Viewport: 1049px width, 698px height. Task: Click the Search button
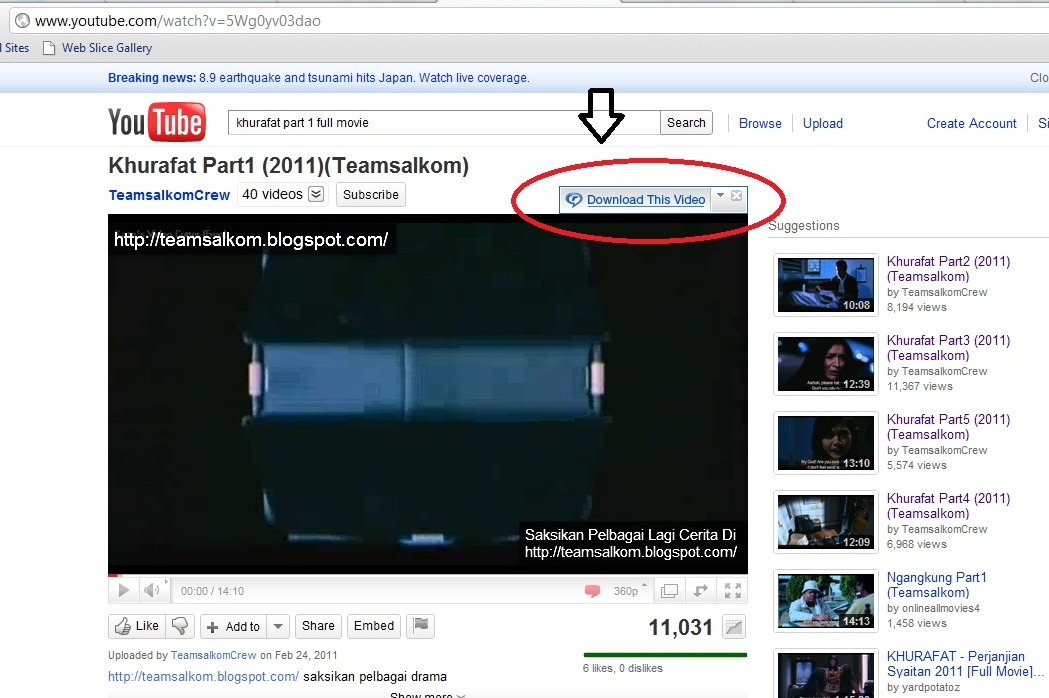686,122
